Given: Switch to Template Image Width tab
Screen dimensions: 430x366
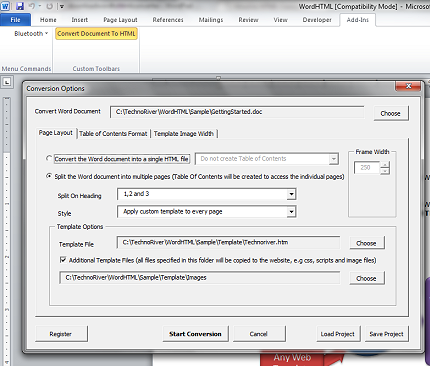Looking at the screenshot, I should point(184,134).
